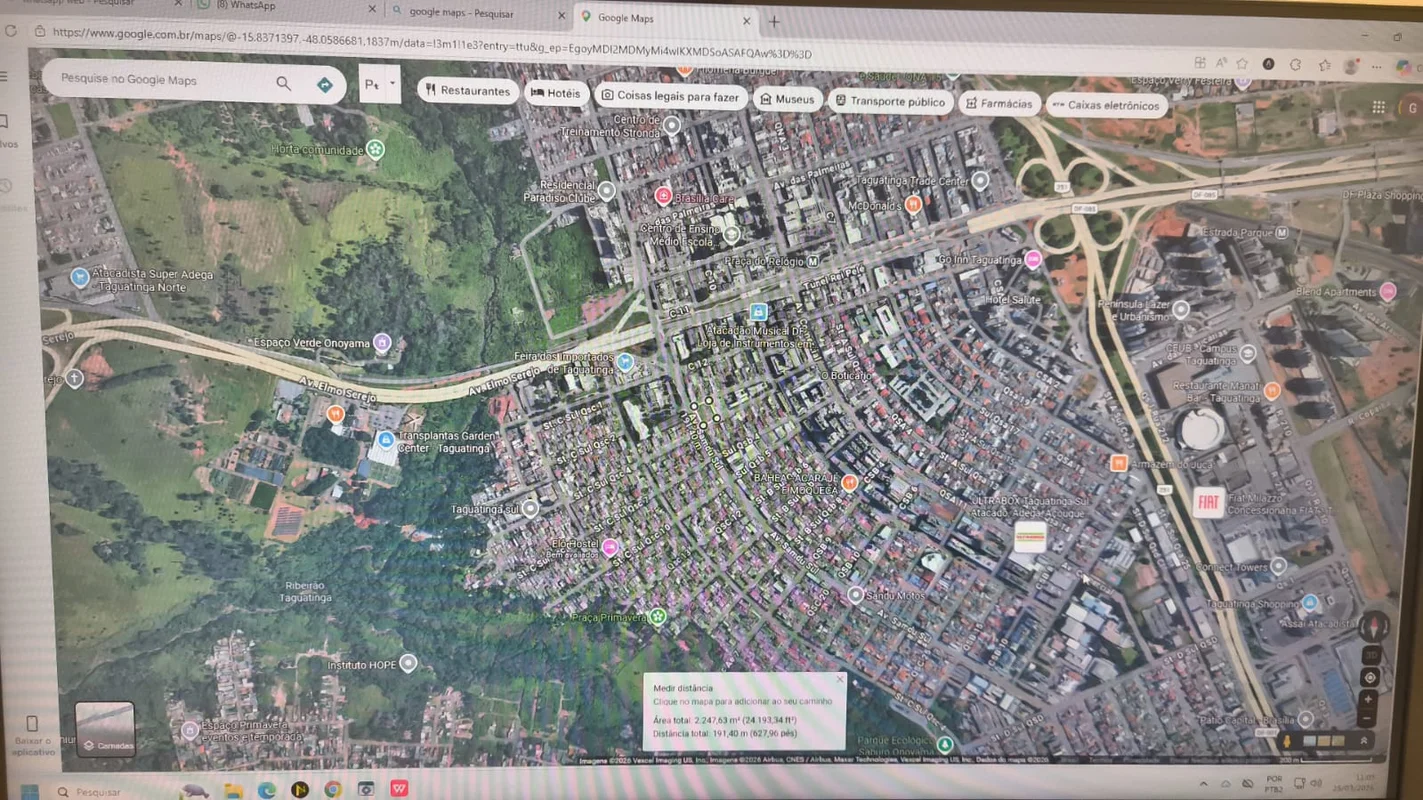Select the Atacadista Super Adega shopping pin
1423x800 pixels.
pos(80,277)
